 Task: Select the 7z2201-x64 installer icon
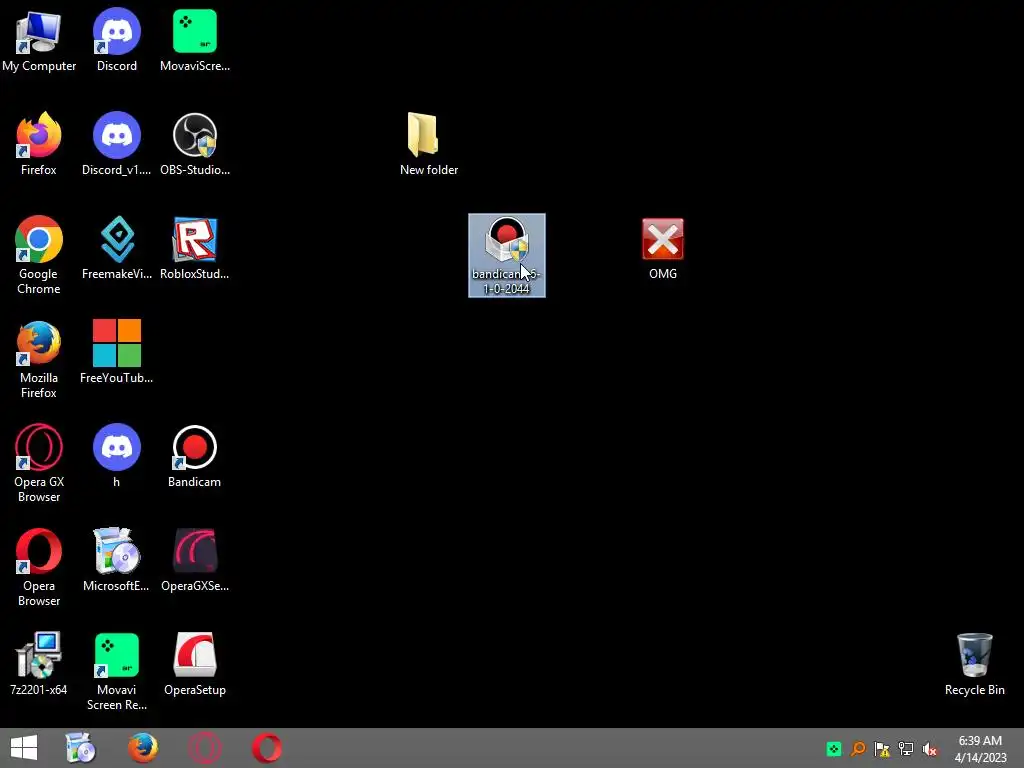[x=39, y=664]
